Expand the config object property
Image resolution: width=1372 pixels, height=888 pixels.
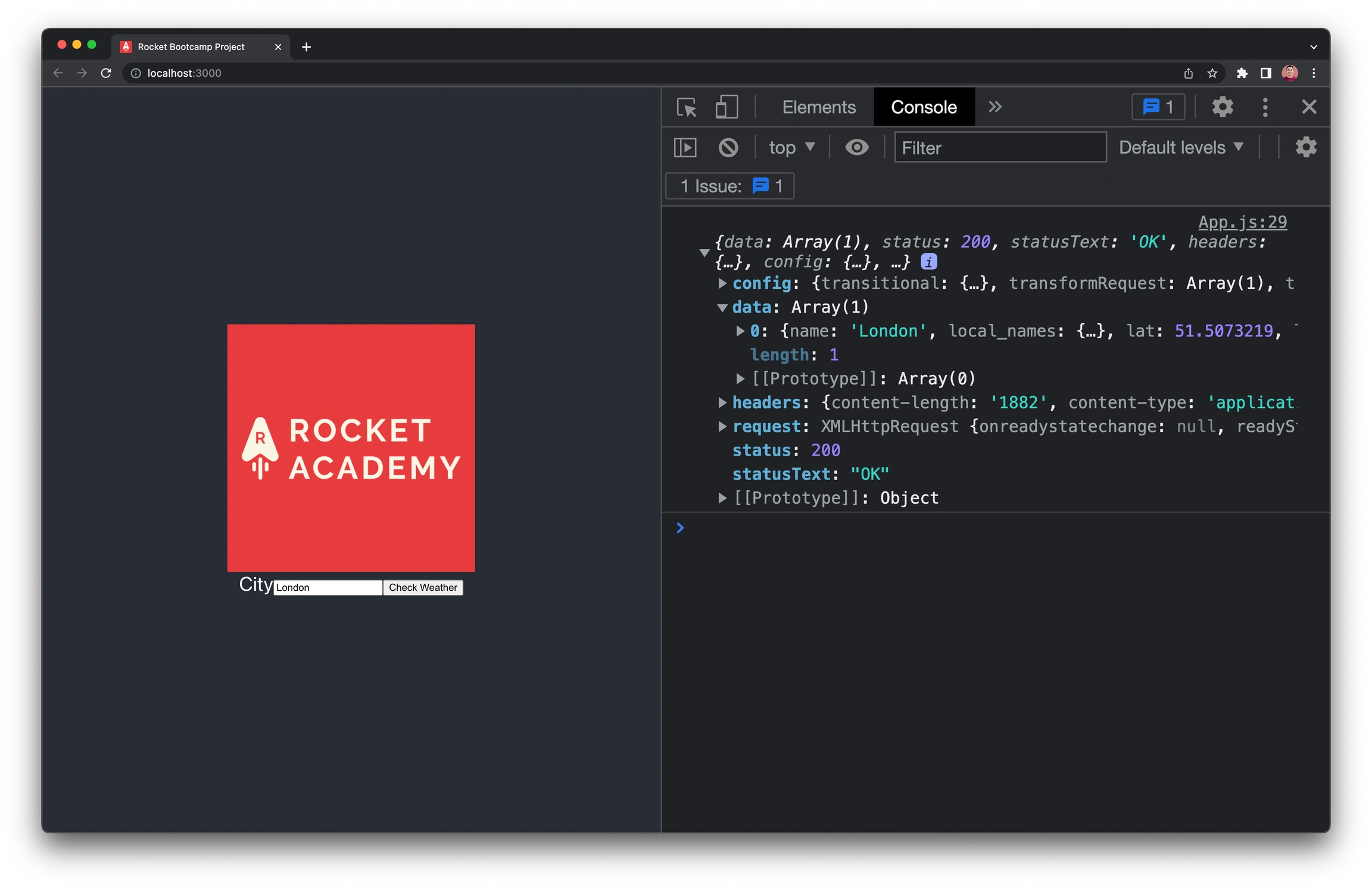point(722,283)
